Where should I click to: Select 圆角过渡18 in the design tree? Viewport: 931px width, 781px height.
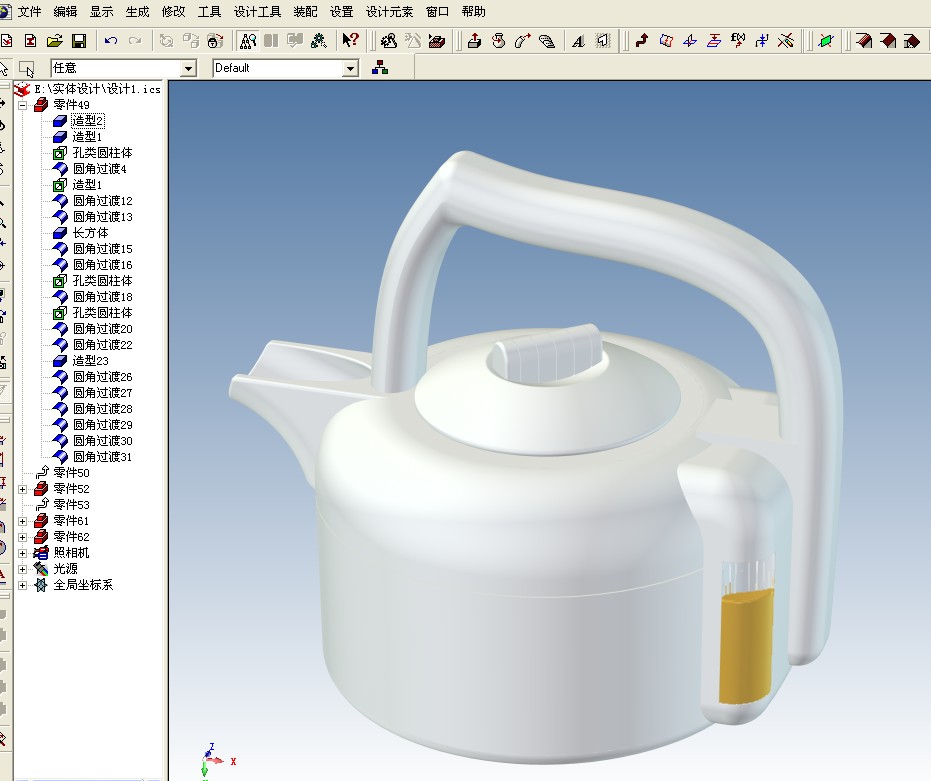tap(102, 297)
